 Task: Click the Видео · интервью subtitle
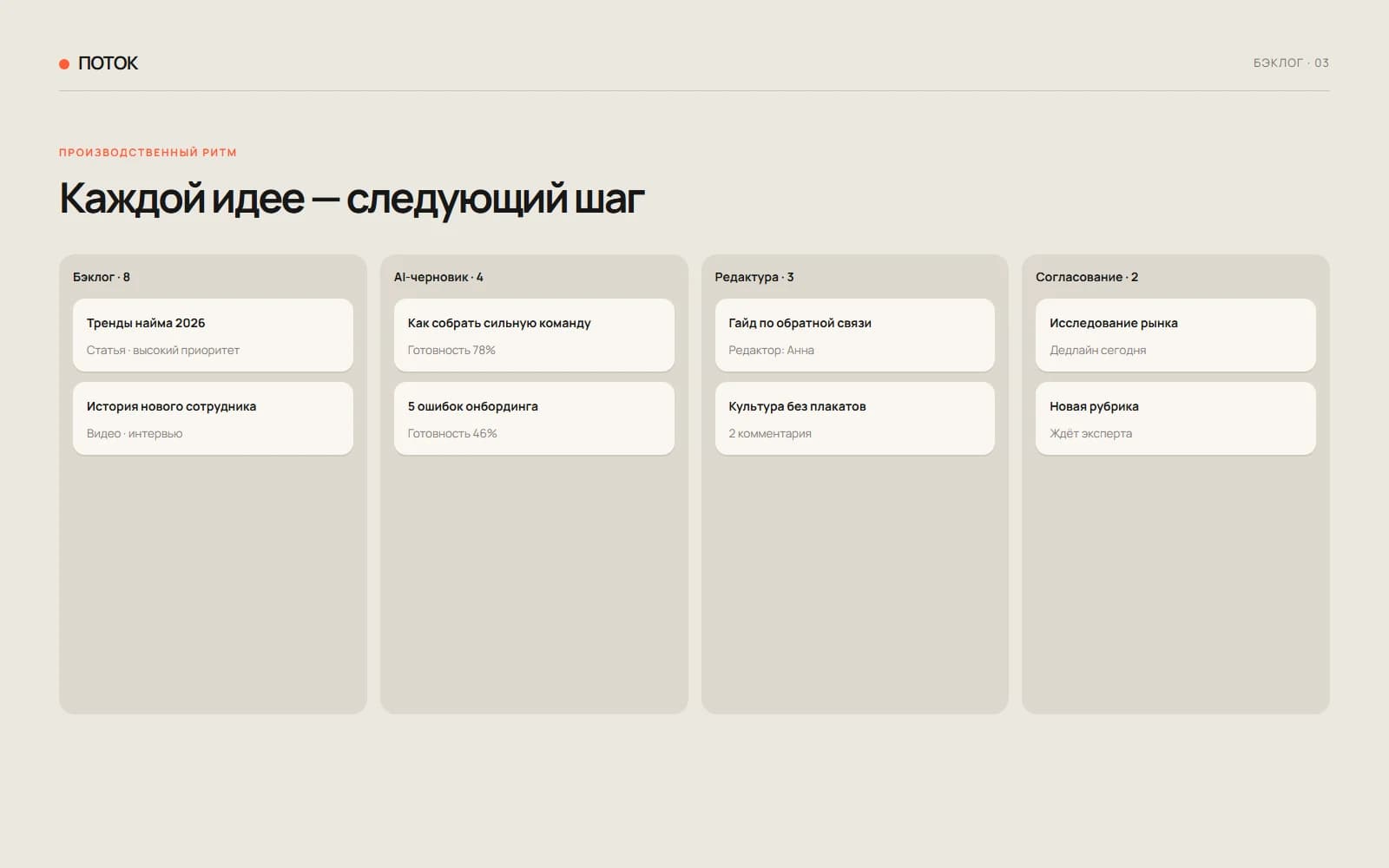(135, 433)
